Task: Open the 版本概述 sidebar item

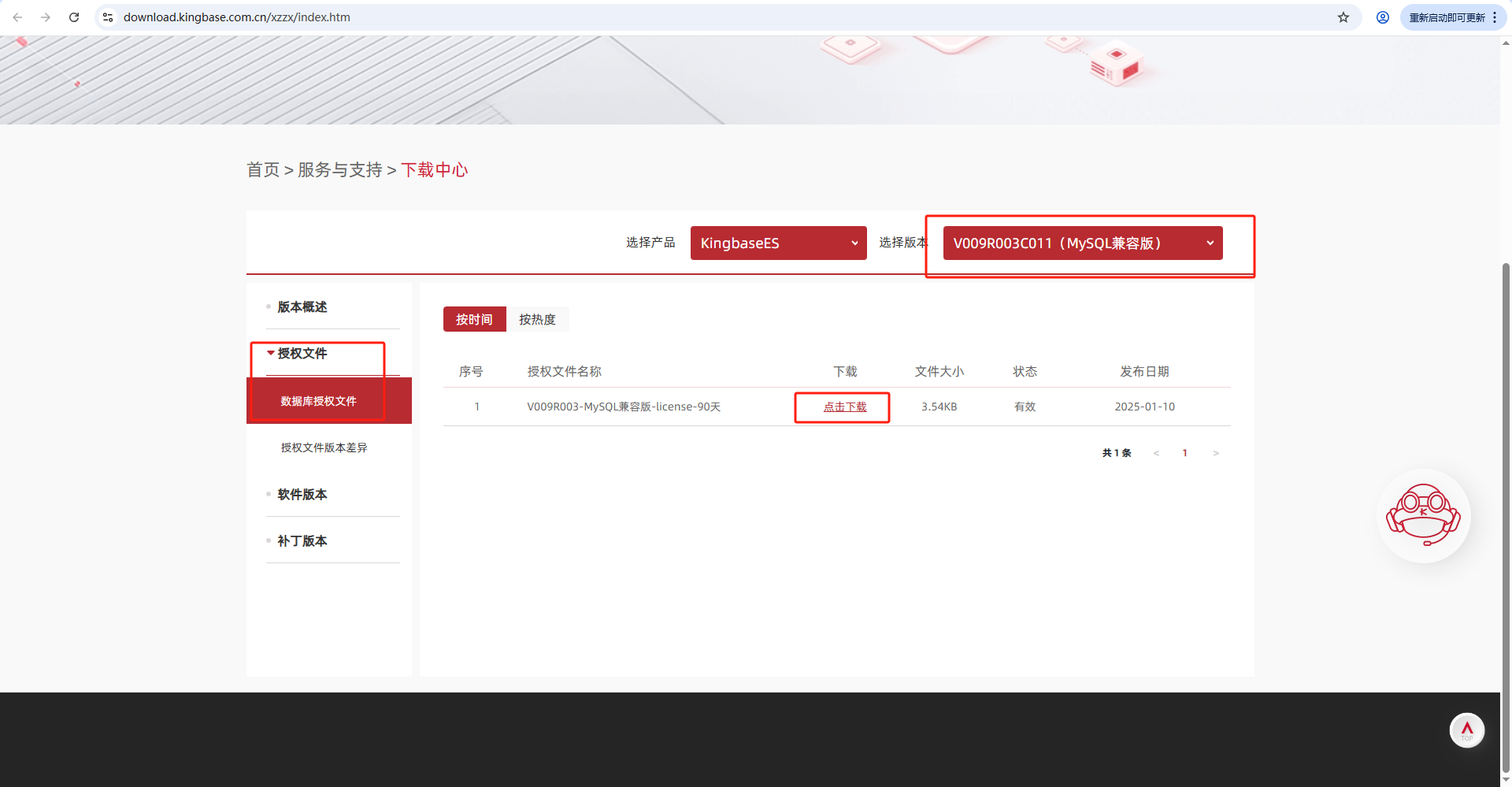Action: pyautogui.click(x=302, y=307)
